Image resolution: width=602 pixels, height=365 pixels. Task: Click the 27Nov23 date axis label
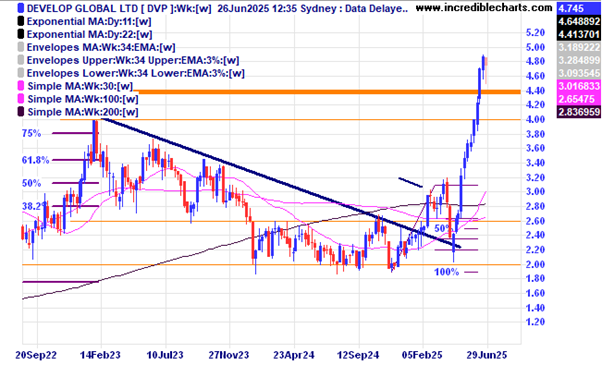[229, 355]
